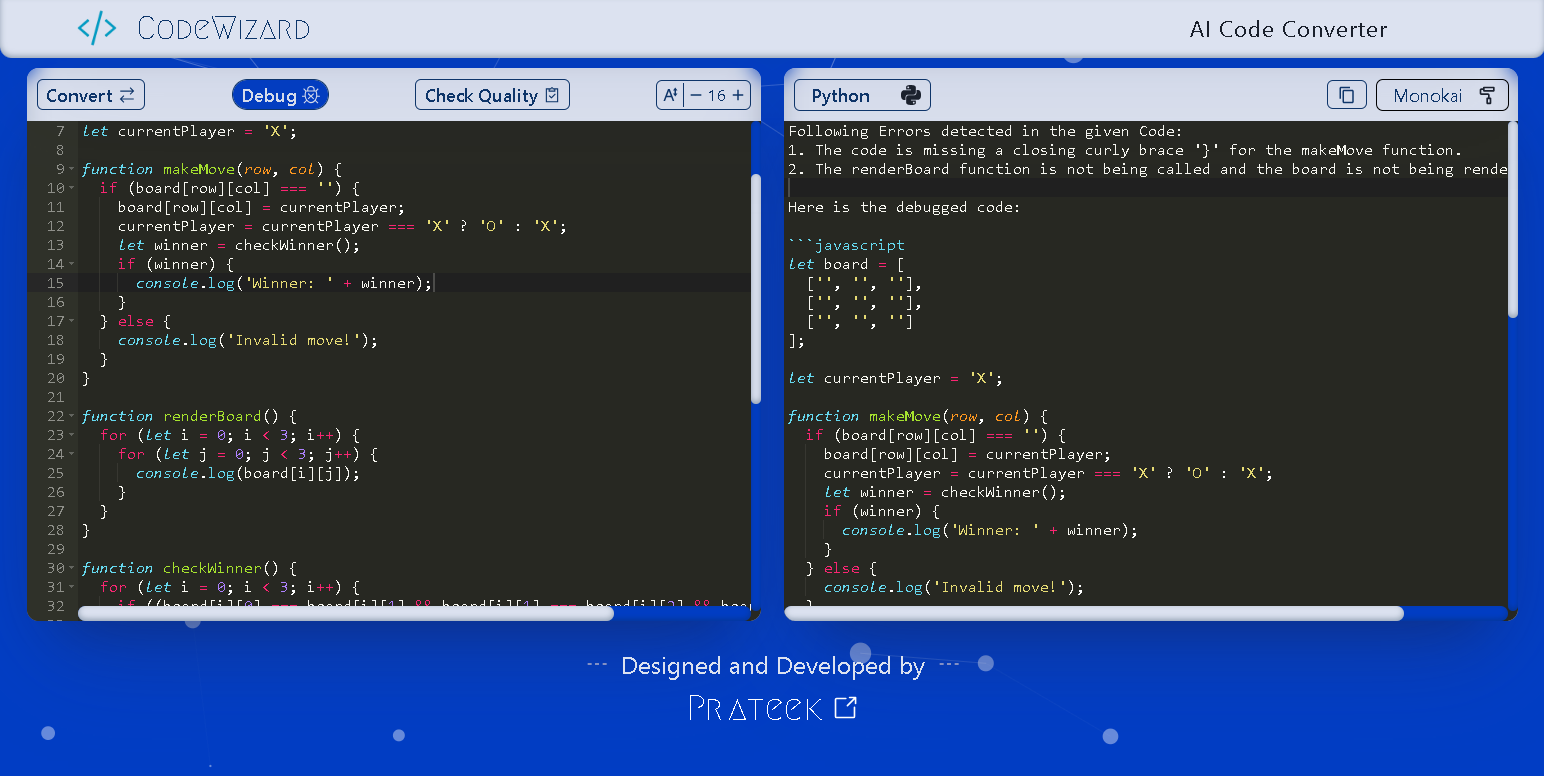Open the Prateek developer link
This screenshot has height=776, width=1544.
point(756,708)
